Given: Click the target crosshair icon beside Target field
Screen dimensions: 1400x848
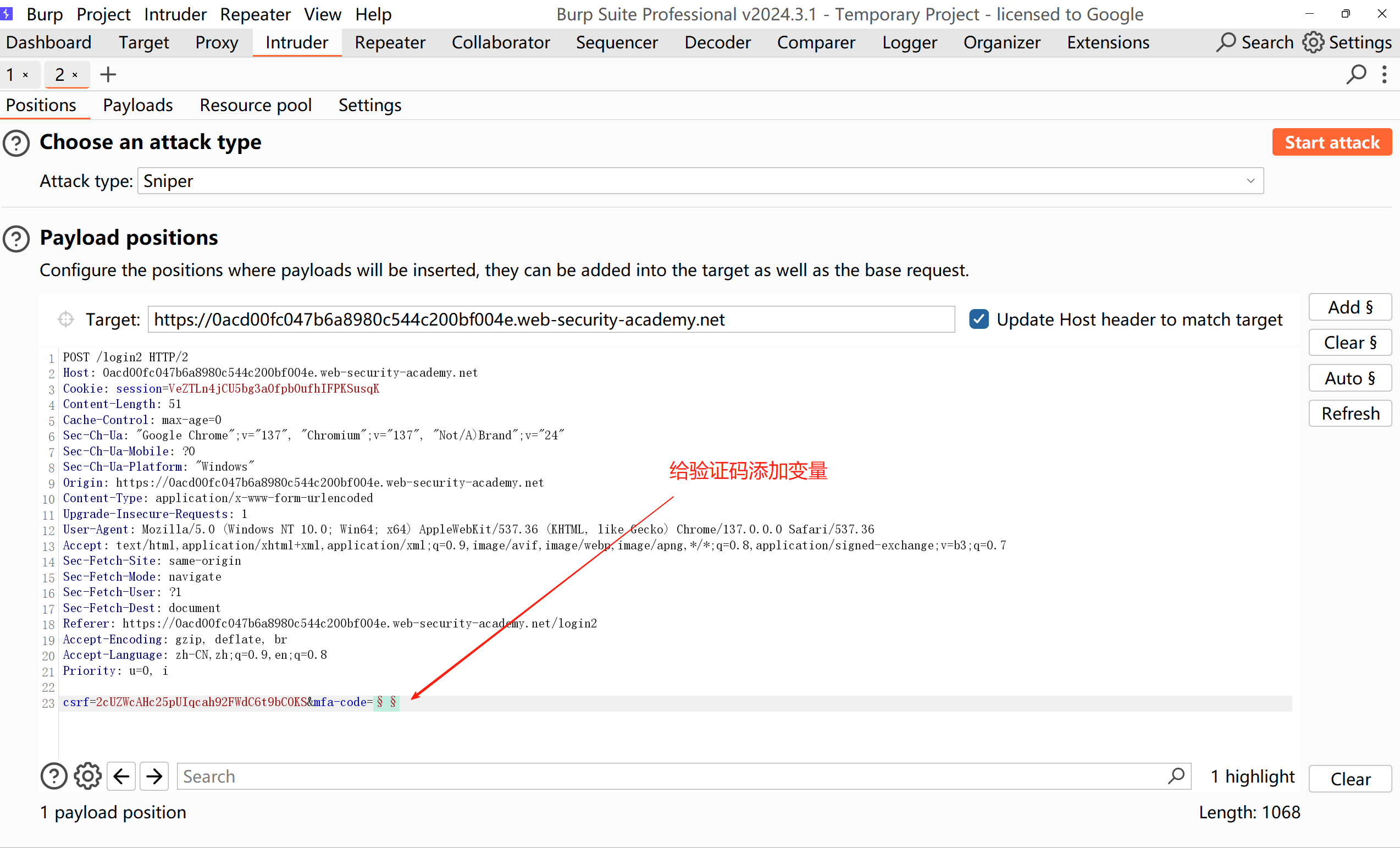Looking at the screenshot, I should (66, 320).
